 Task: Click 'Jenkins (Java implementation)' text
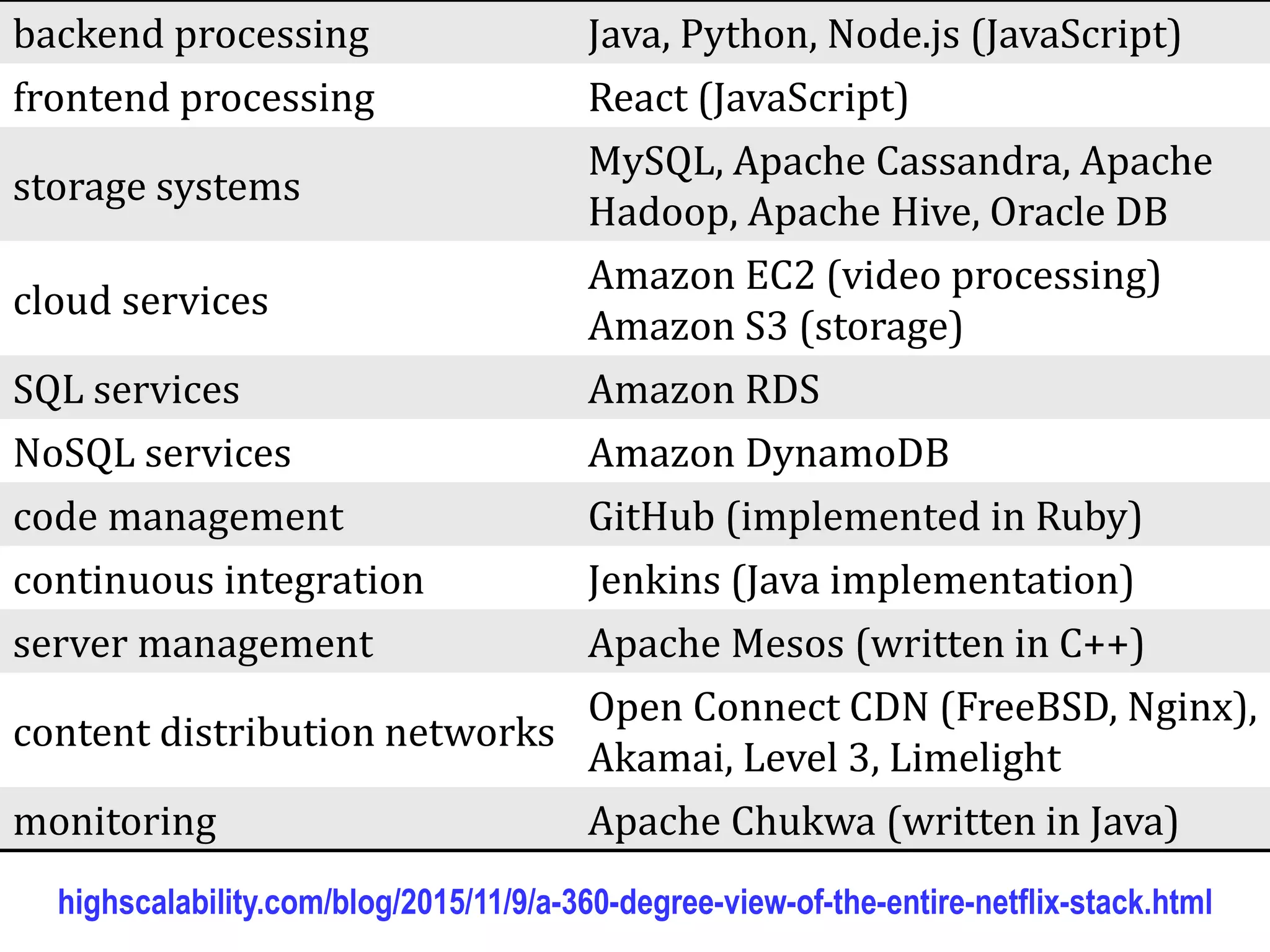click(860, 581)
